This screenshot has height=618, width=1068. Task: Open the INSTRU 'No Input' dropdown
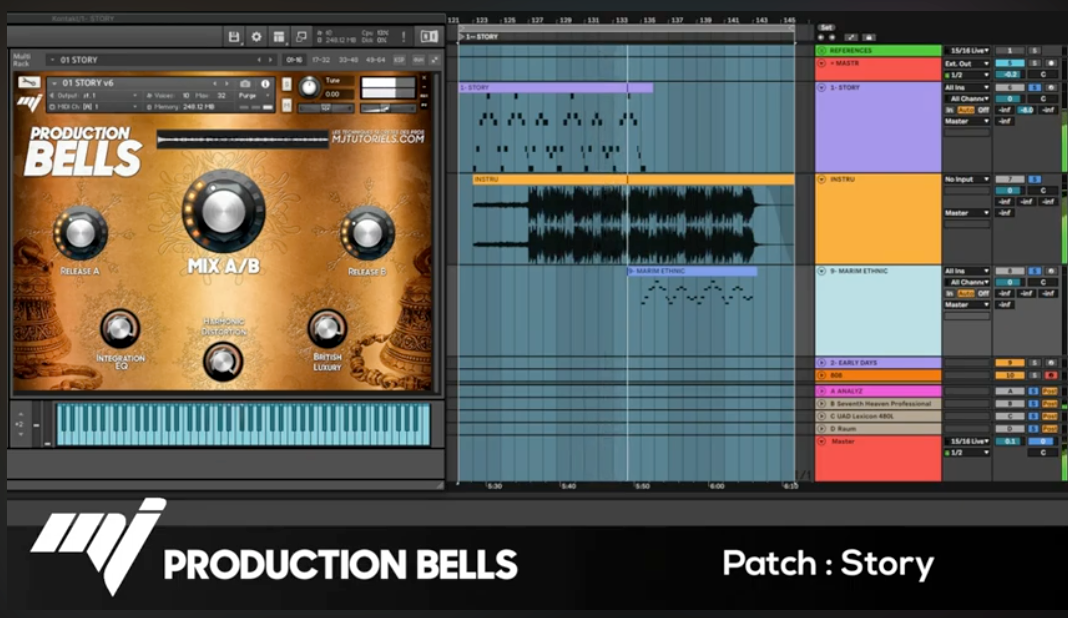pos(967,179)
